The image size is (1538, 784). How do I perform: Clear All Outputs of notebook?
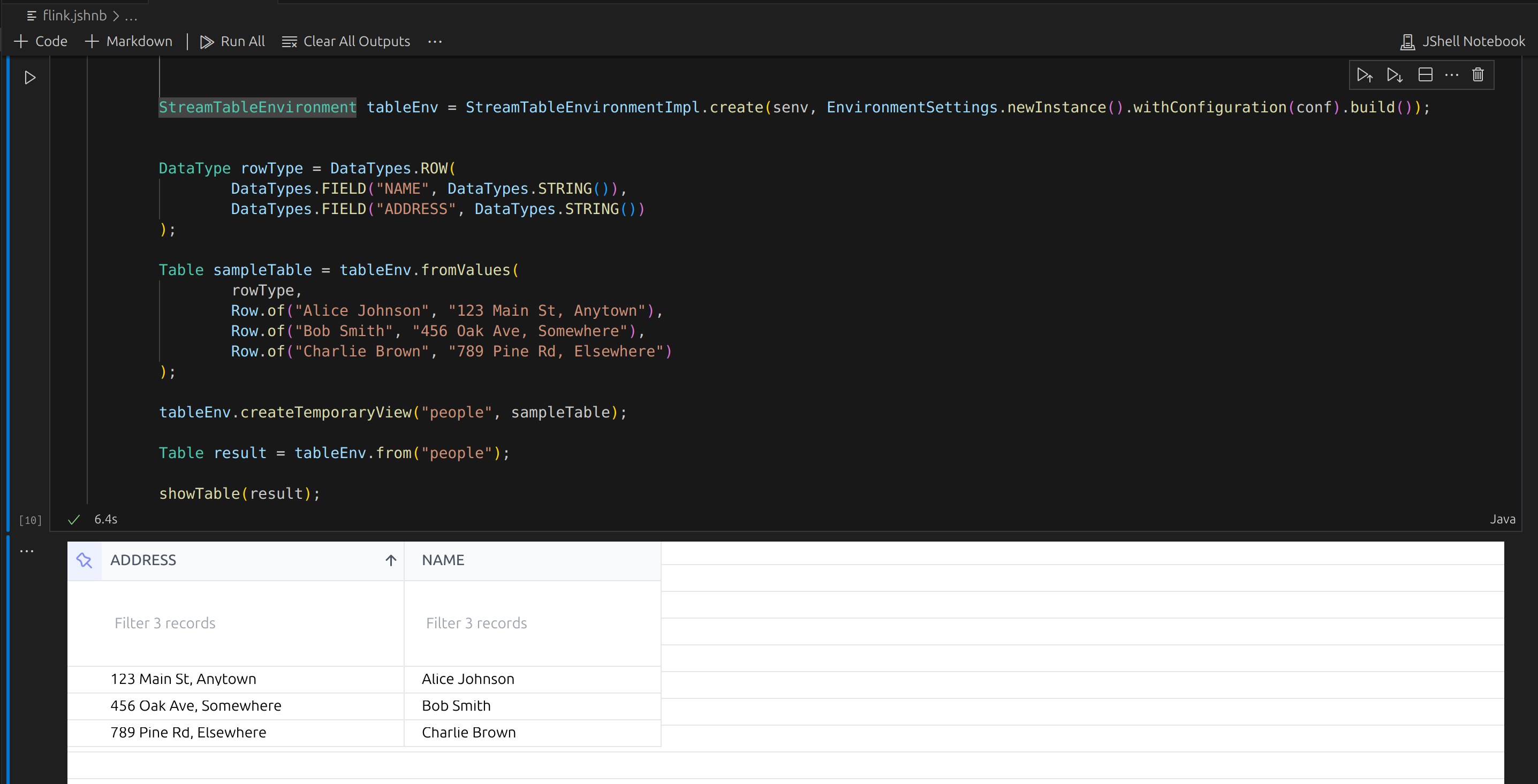346,41
